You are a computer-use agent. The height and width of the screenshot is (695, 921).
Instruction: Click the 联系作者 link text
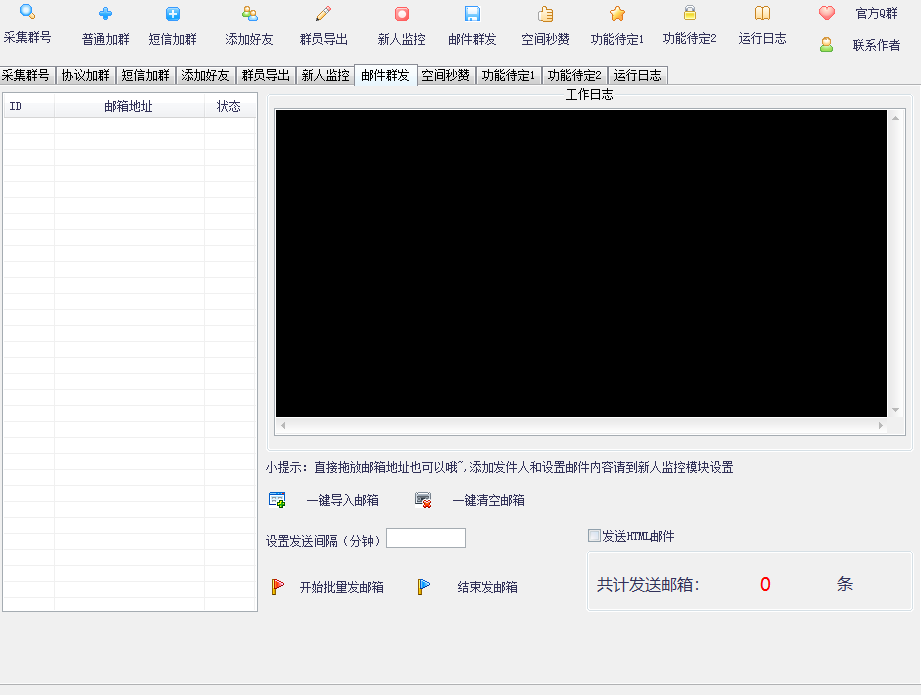point(876,45)
